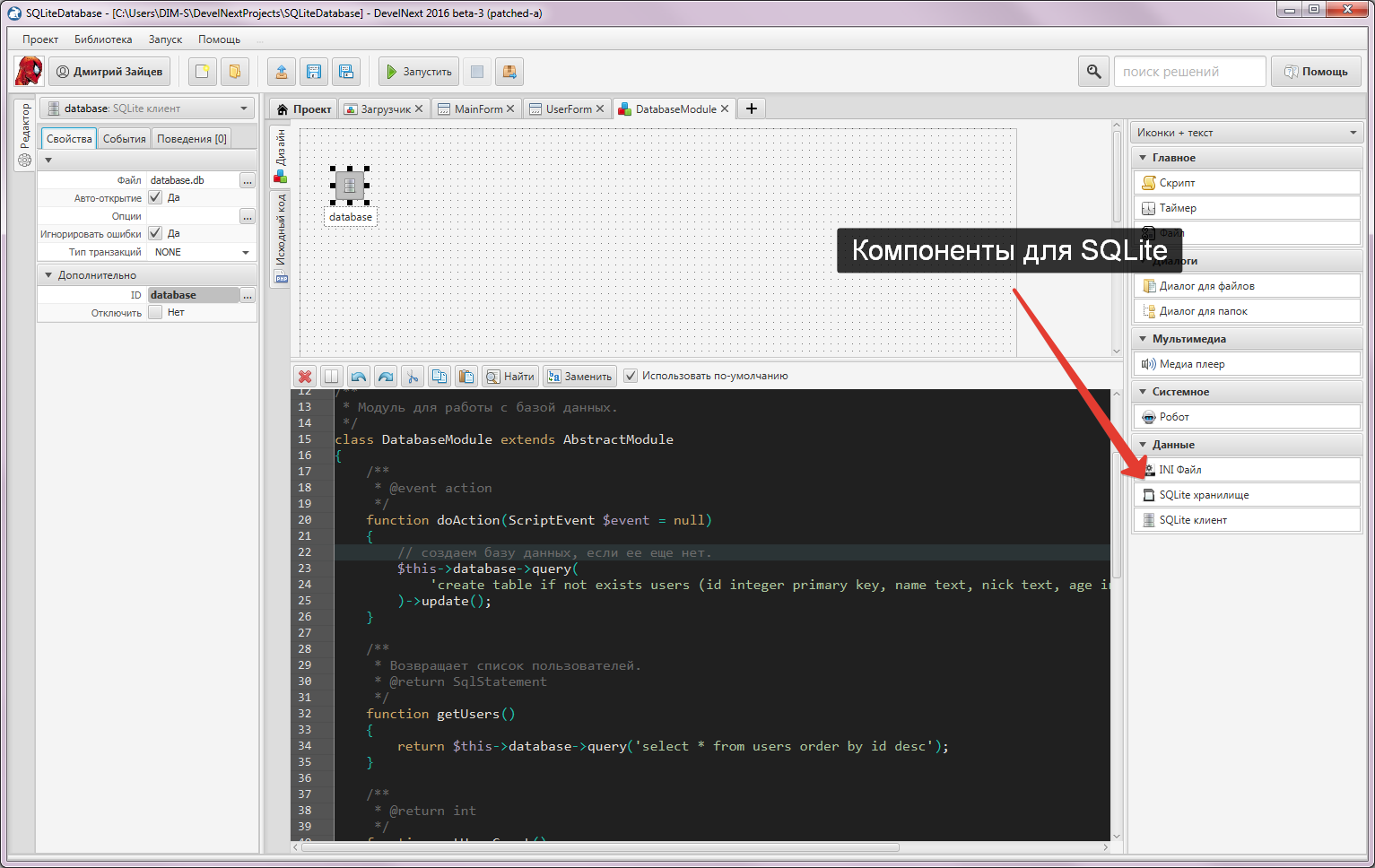Toggle the Игнорировать ошибки checkbox
This screenshot has width=1375, height=868.
[155, 233]
